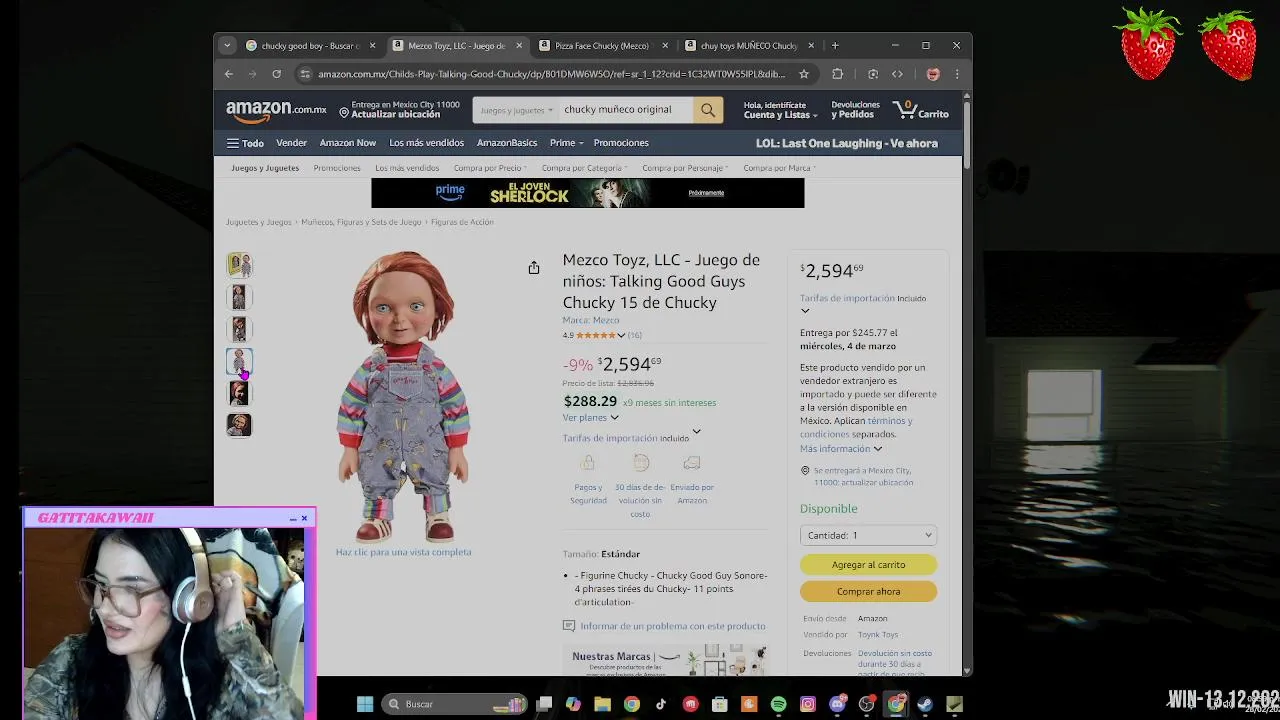
Task: Open Discord from the taskbar
Action: [x=838, y=704]
